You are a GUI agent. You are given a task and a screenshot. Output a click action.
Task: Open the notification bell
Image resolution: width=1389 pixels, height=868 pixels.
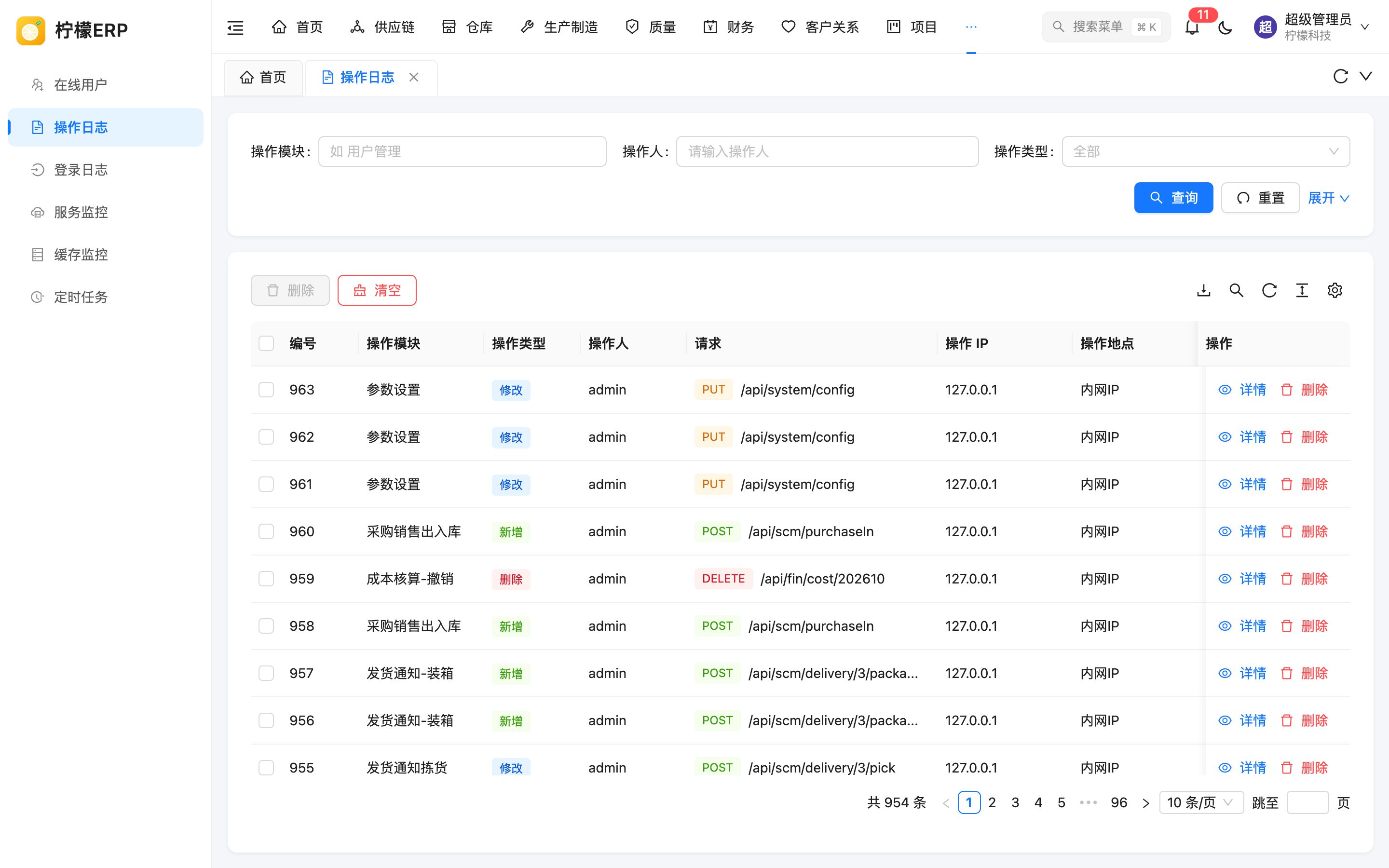1192,27
